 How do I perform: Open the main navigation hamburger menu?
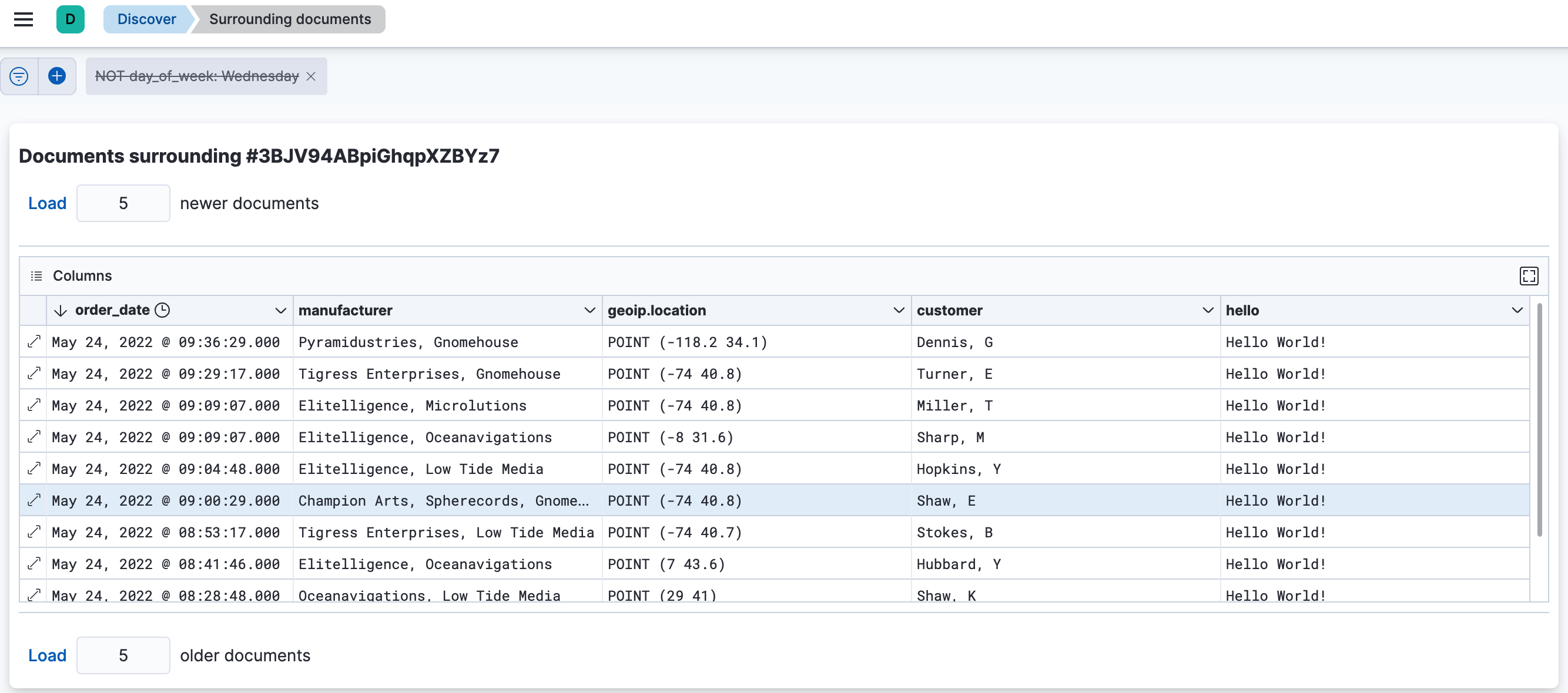[23, 19]
